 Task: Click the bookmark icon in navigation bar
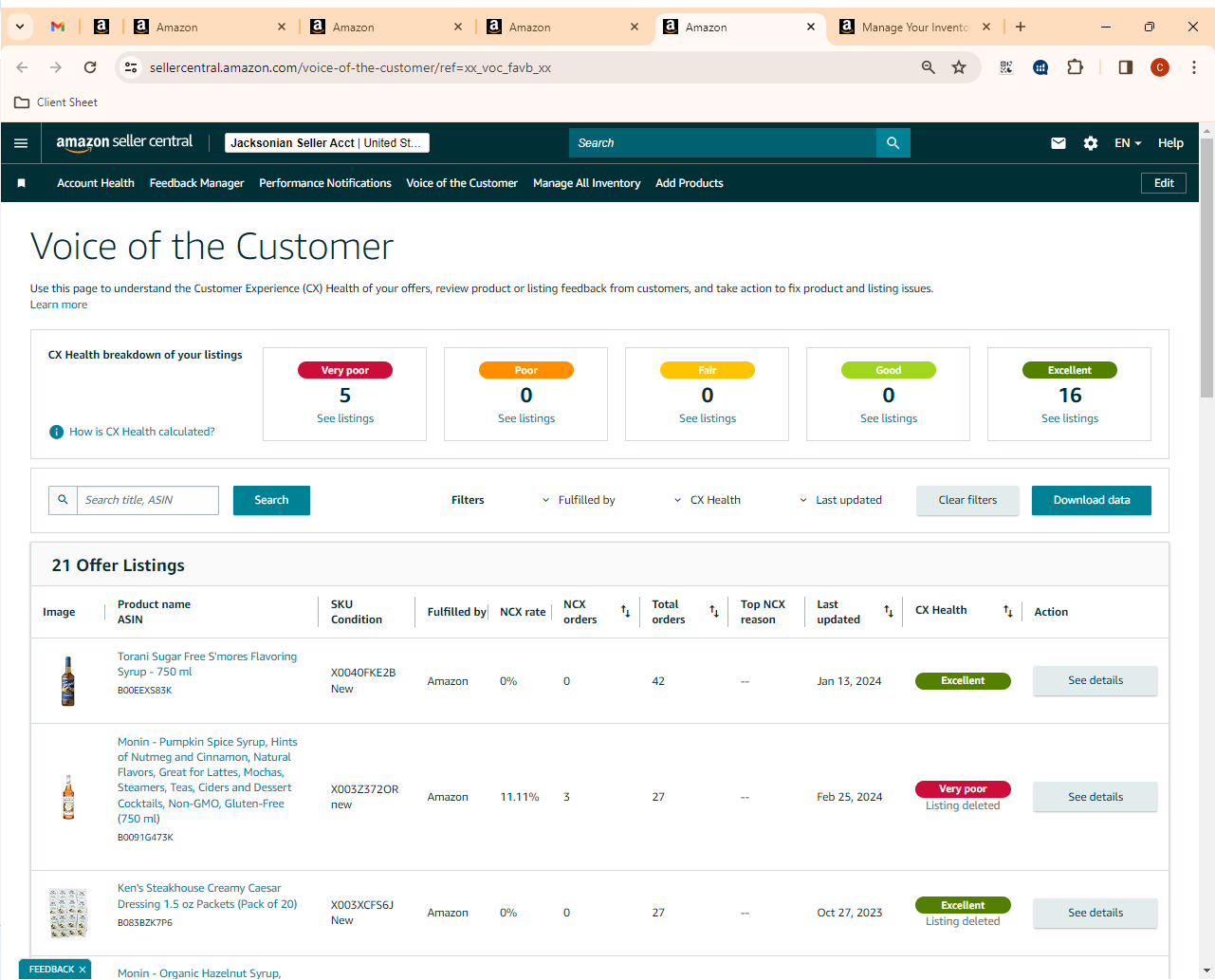(22, 183)
